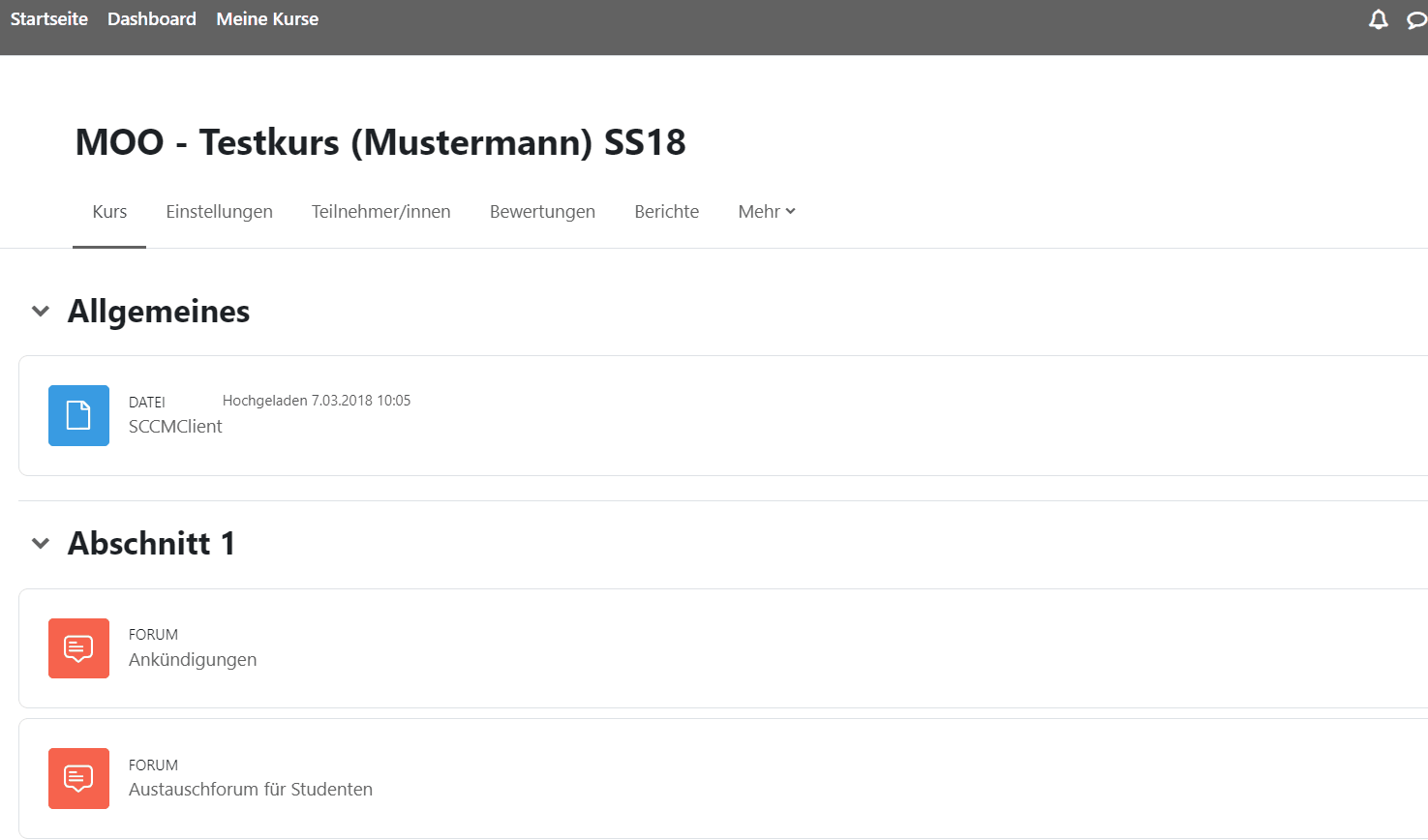Open the SCCMClient file link
Screen dimensions: 1428x840
pyautogui.click(x=175, y=427)
